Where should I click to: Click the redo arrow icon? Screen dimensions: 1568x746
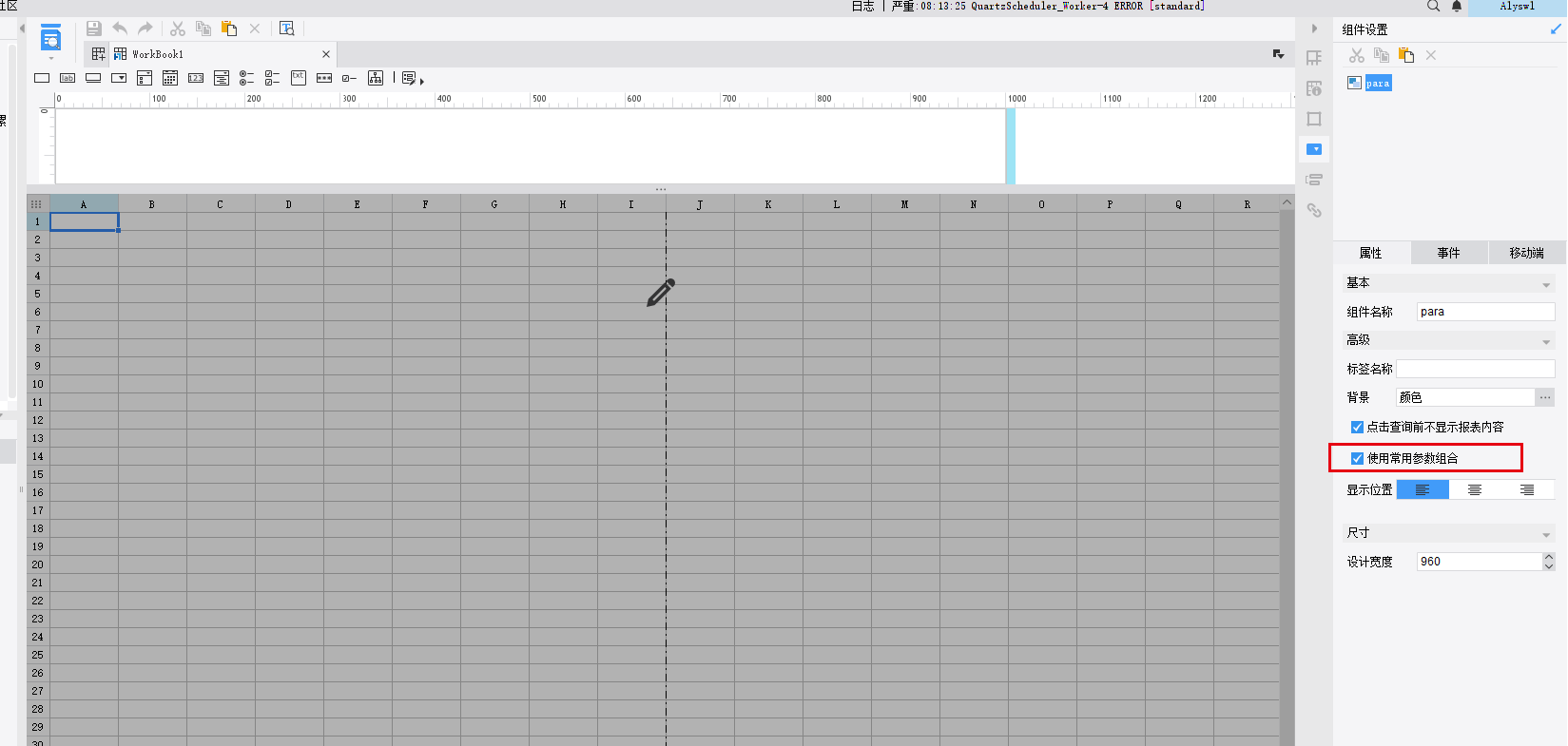(x=145, y=29)
